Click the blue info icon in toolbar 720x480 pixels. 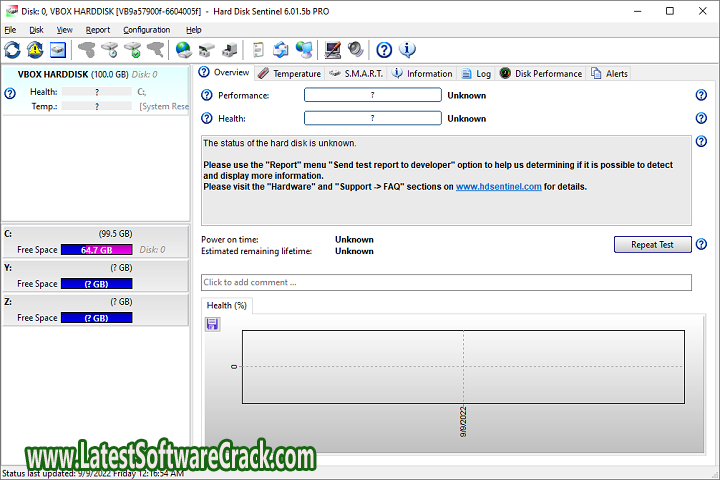[x=407, y=49]
